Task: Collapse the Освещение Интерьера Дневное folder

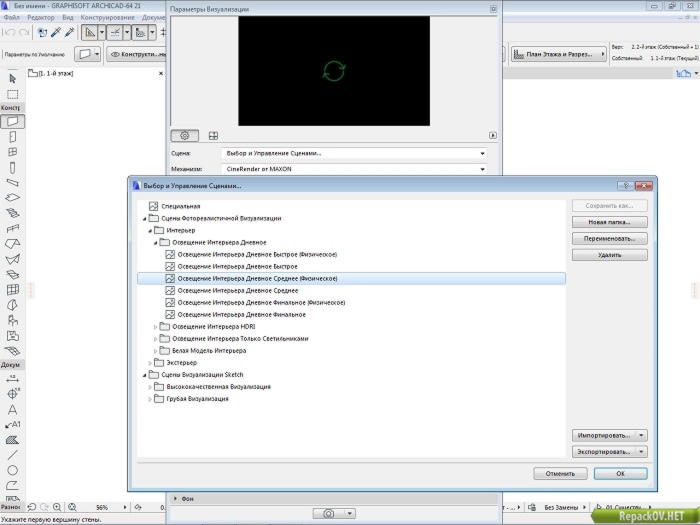Action: click(x=155, y=243)
